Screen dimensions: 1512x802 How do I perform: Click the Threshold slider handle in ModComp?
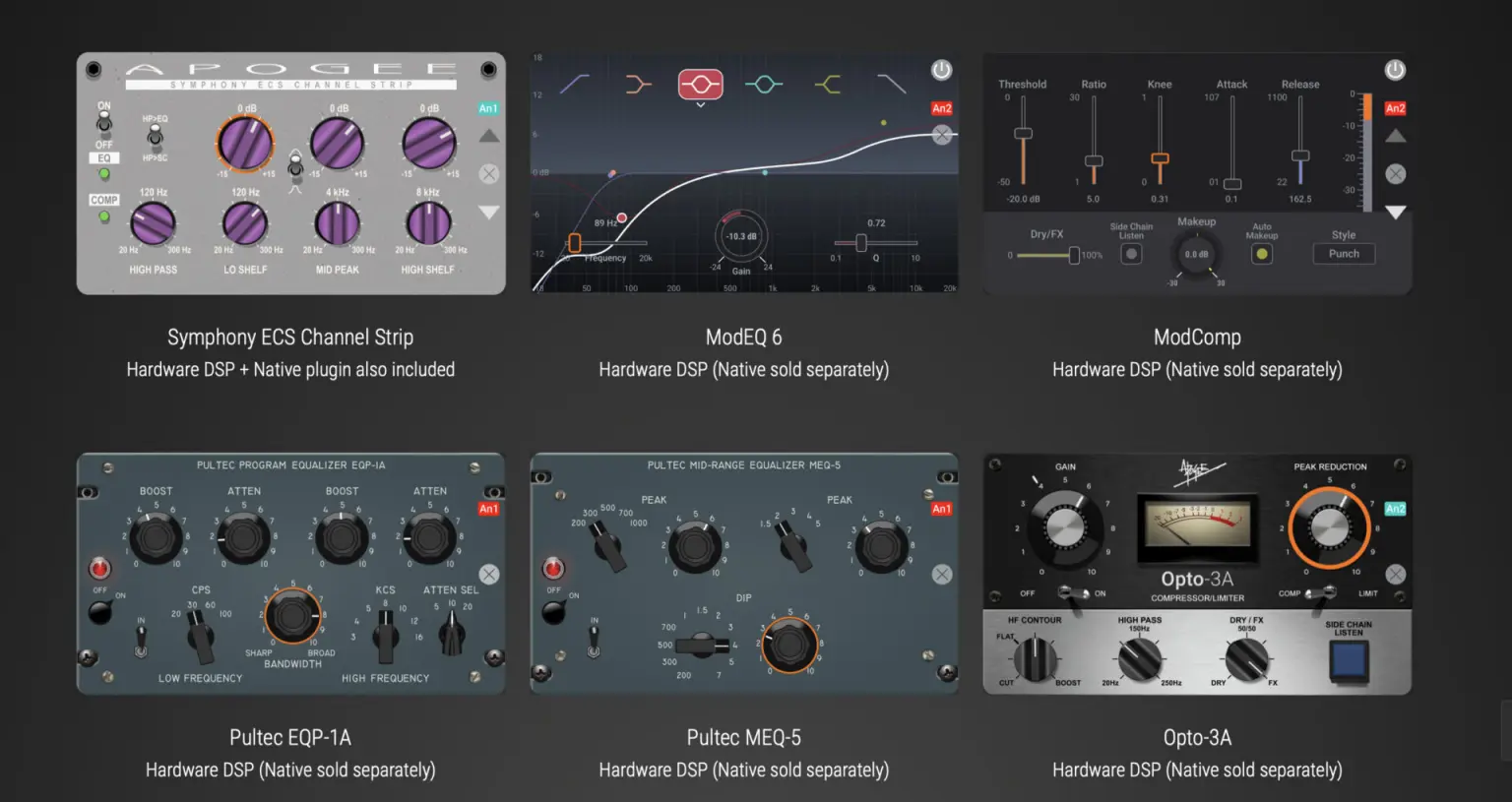[1024, 134]
